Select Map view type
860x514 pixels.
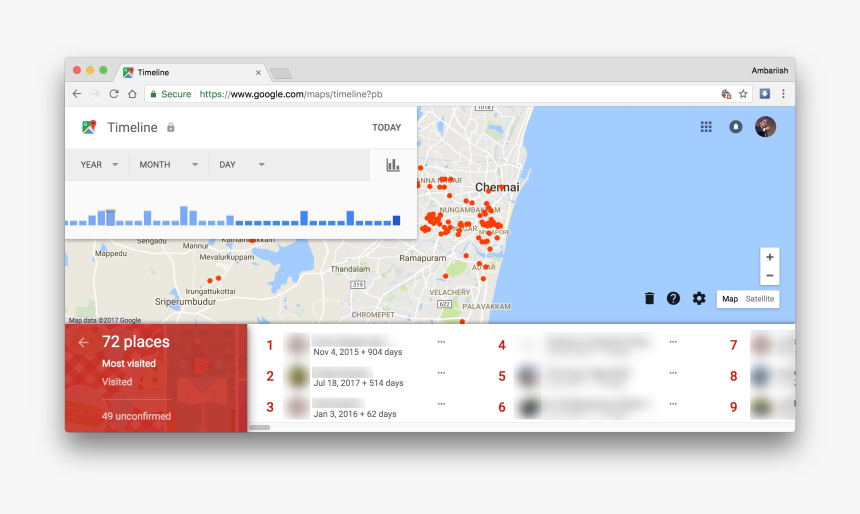pyautogui.click(x=729, y=299)
